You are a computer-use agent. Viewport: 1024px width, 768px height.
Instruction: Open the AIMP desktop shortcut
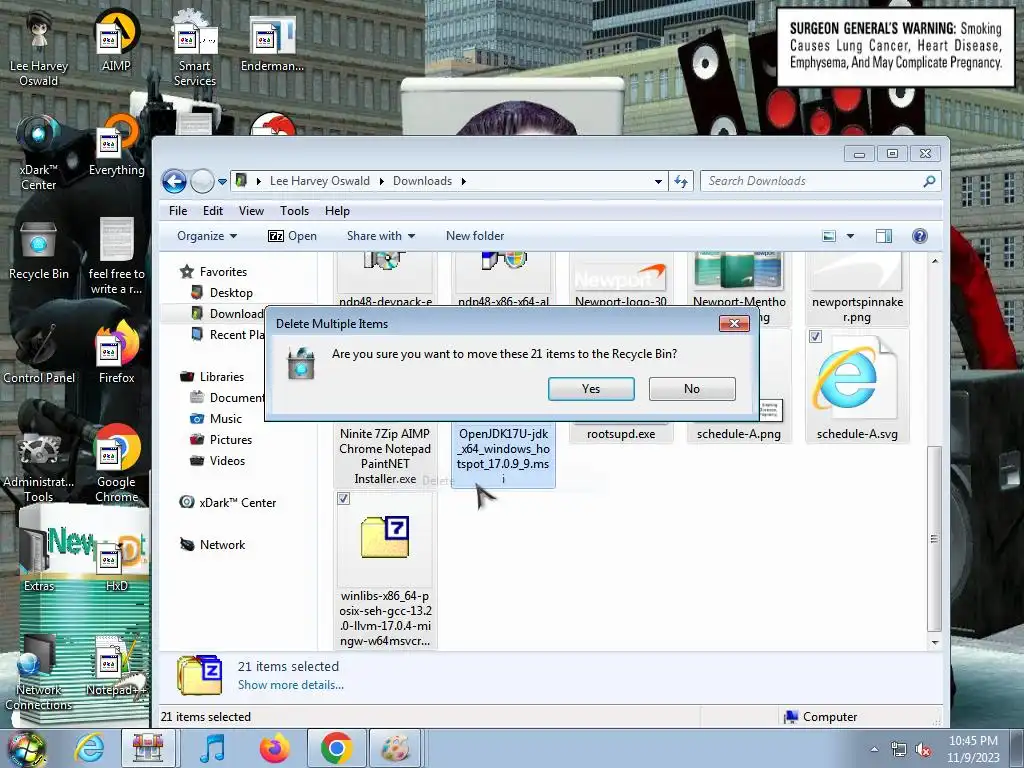click(116, 40)
